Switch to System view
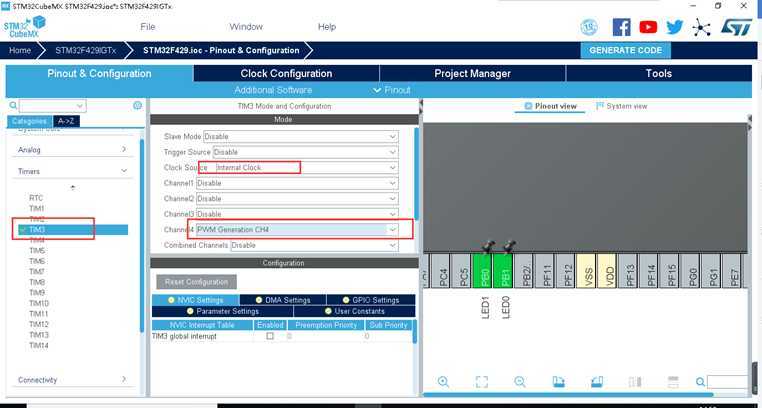The height and width of the screenshot is (408, 762). point(622,106)
